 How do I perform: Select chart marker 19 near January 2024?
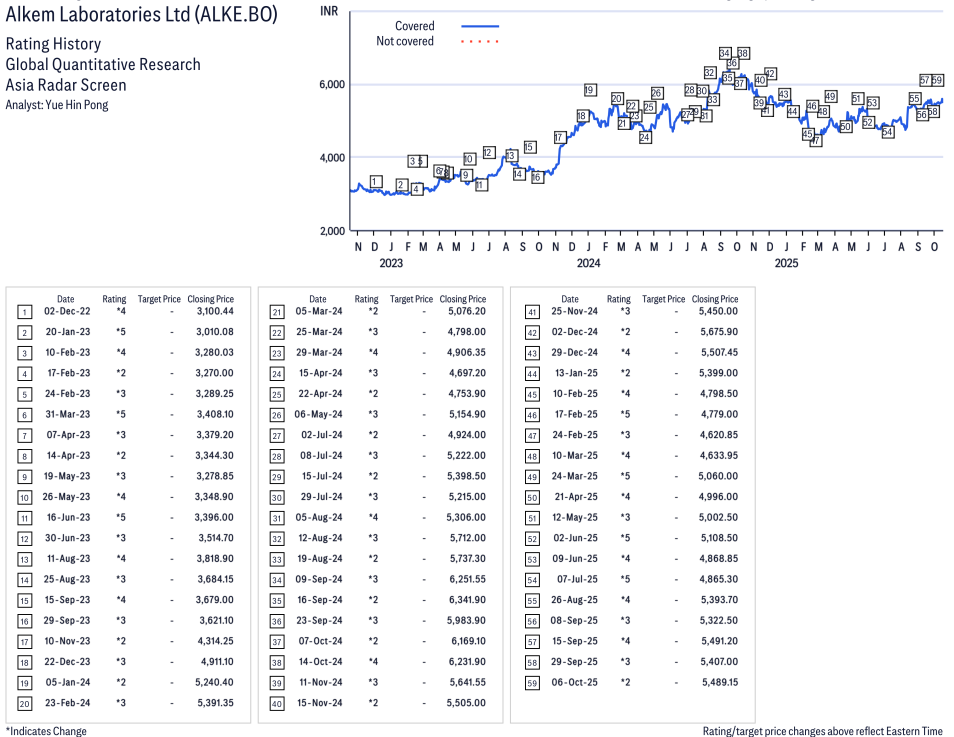(x=589, y=90)
